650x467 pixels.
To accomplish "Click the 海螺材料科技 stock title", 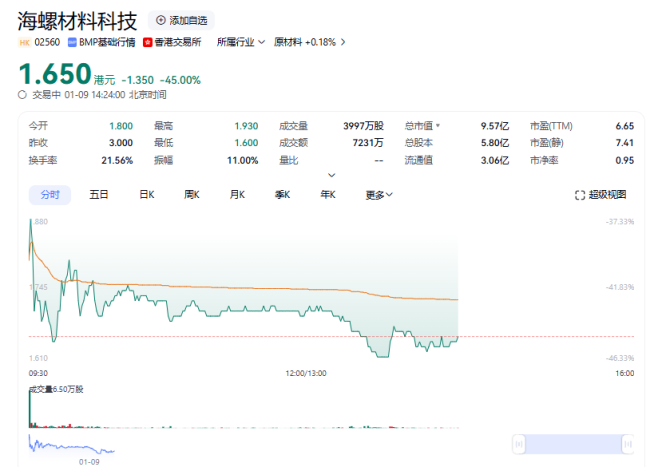I will click(x=77, y=21).
